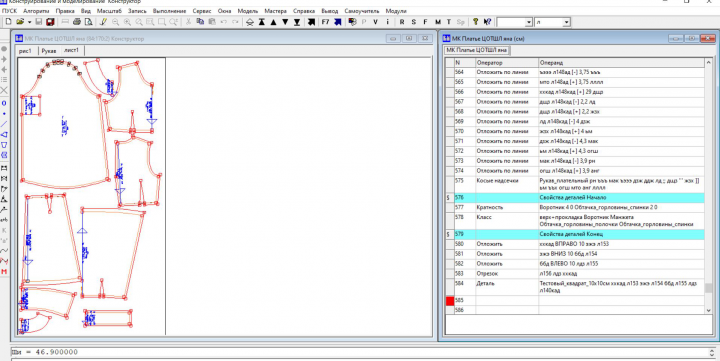Screen dimensions: 720x361
Task: Open the Масштаб menu
Action: pos(109,11)
